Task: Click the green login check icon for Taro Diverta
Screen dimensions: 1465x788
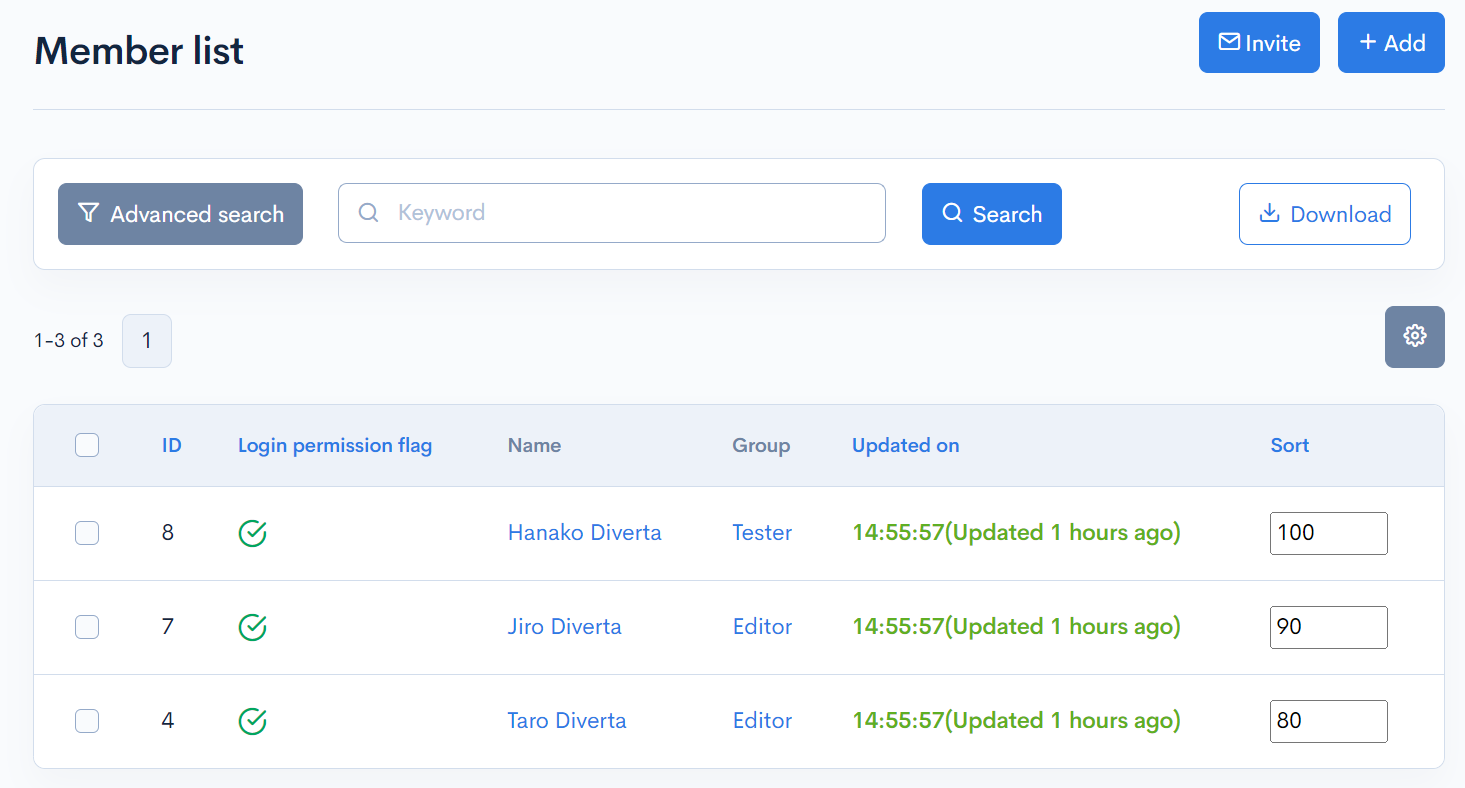Action: [253, 721]
